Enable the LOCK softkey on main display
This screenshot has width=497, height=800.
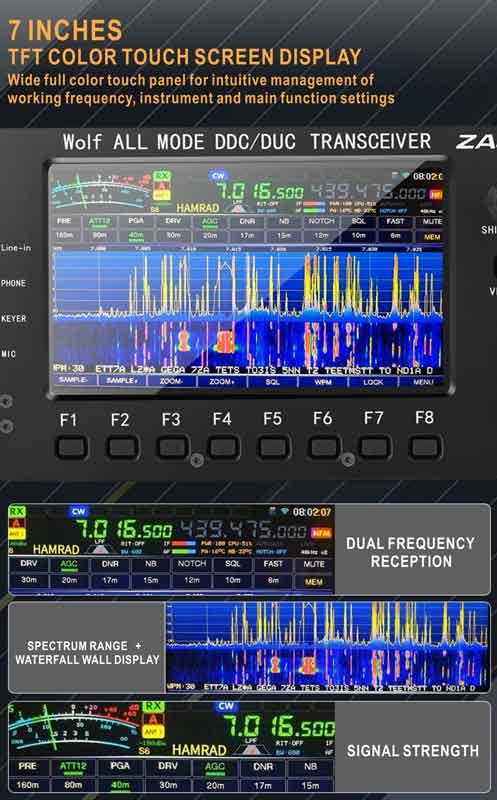[373, 382]
